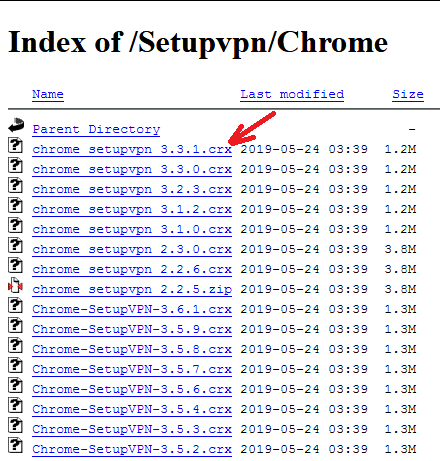
Task: Select the Chrome-SetupVPN-3.5.6.crx link
Action: tap(132, 390)
